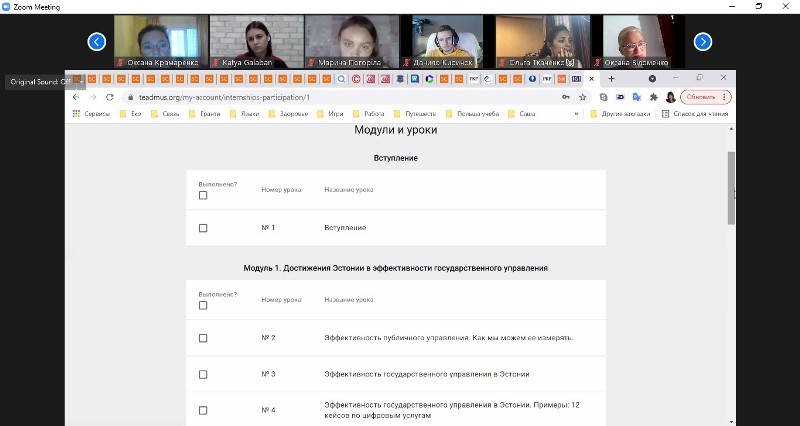Click the scrollbar up arrow
Screen dimensions: 800x426
point(731,129)
